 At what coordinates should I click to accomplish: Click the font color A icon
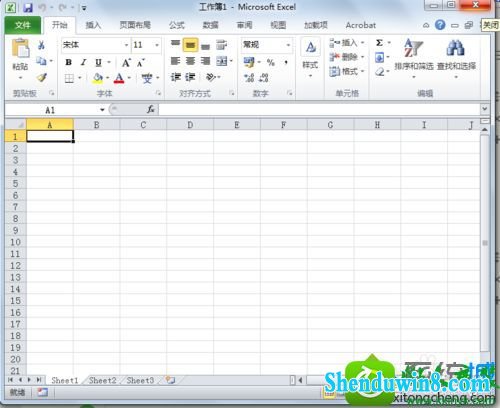119,78
